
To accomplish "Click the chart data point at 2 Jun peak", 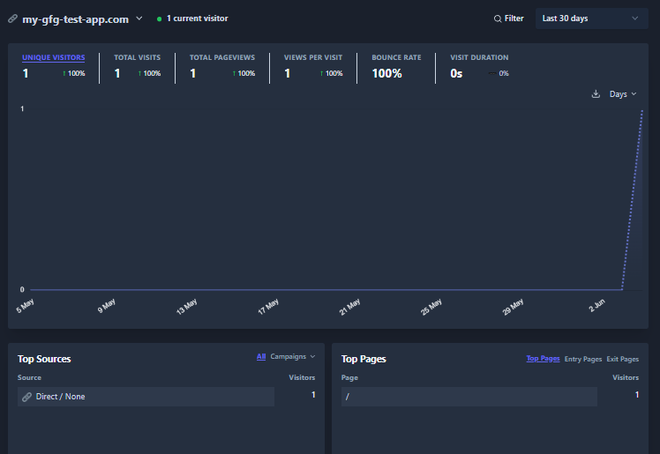I will pos(642,111).
